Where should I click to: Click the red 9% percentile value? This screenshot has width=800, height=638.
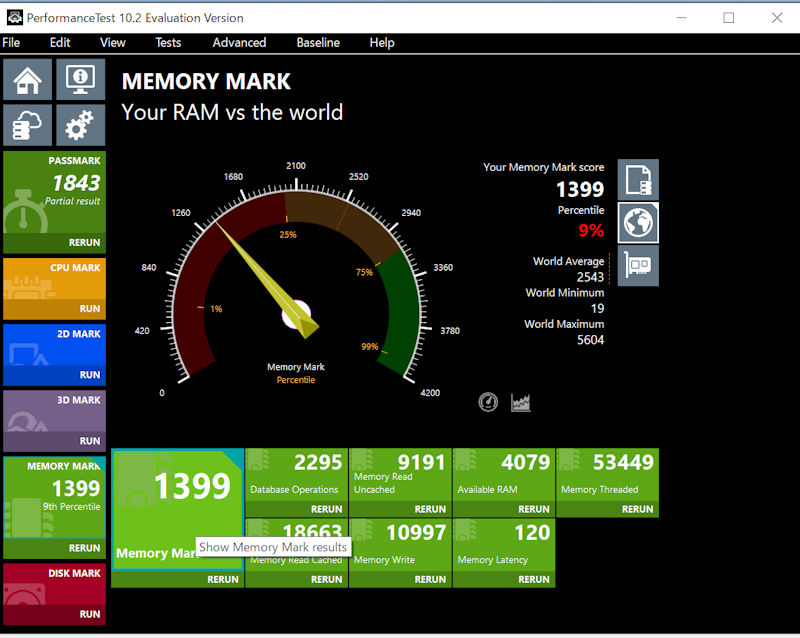click(x=591, y=231)
